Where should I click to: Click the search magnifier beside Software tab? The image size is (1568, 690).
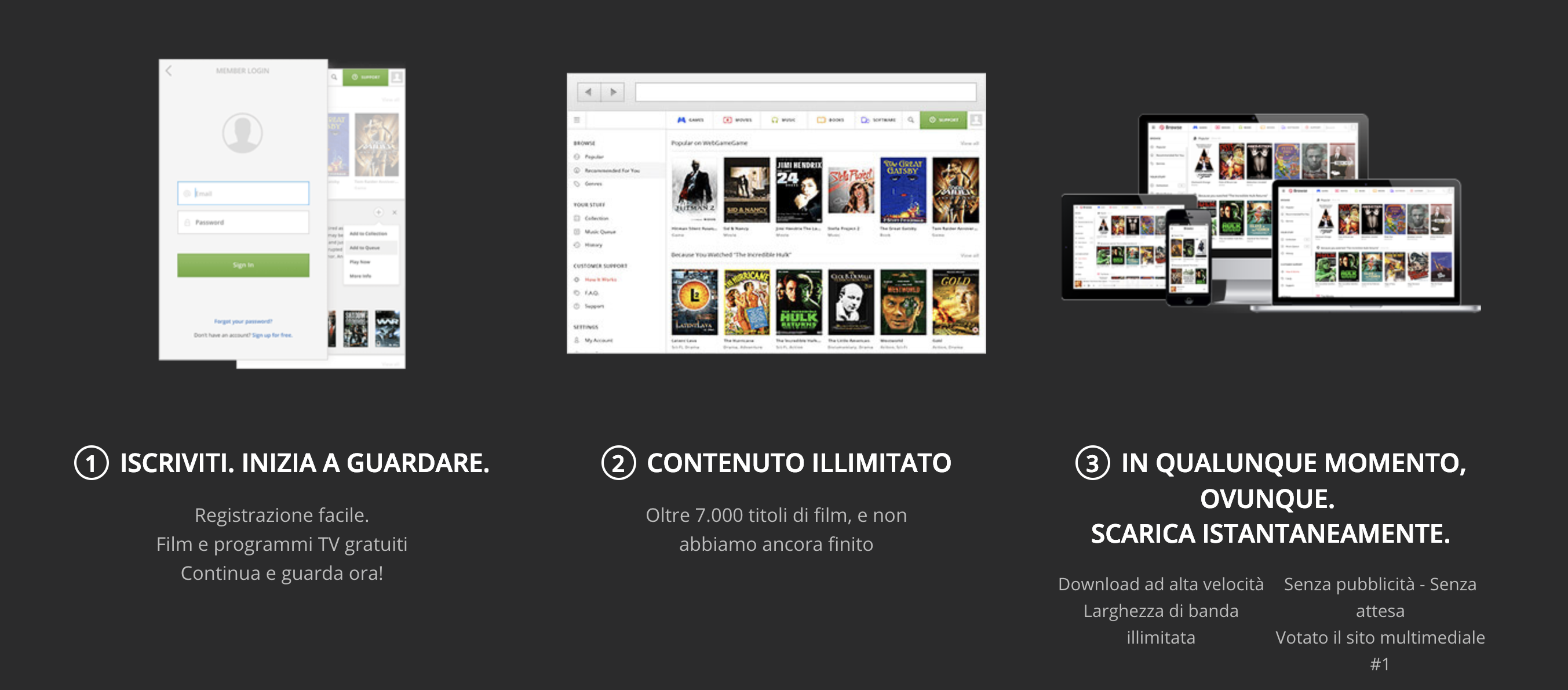[910, 120]
